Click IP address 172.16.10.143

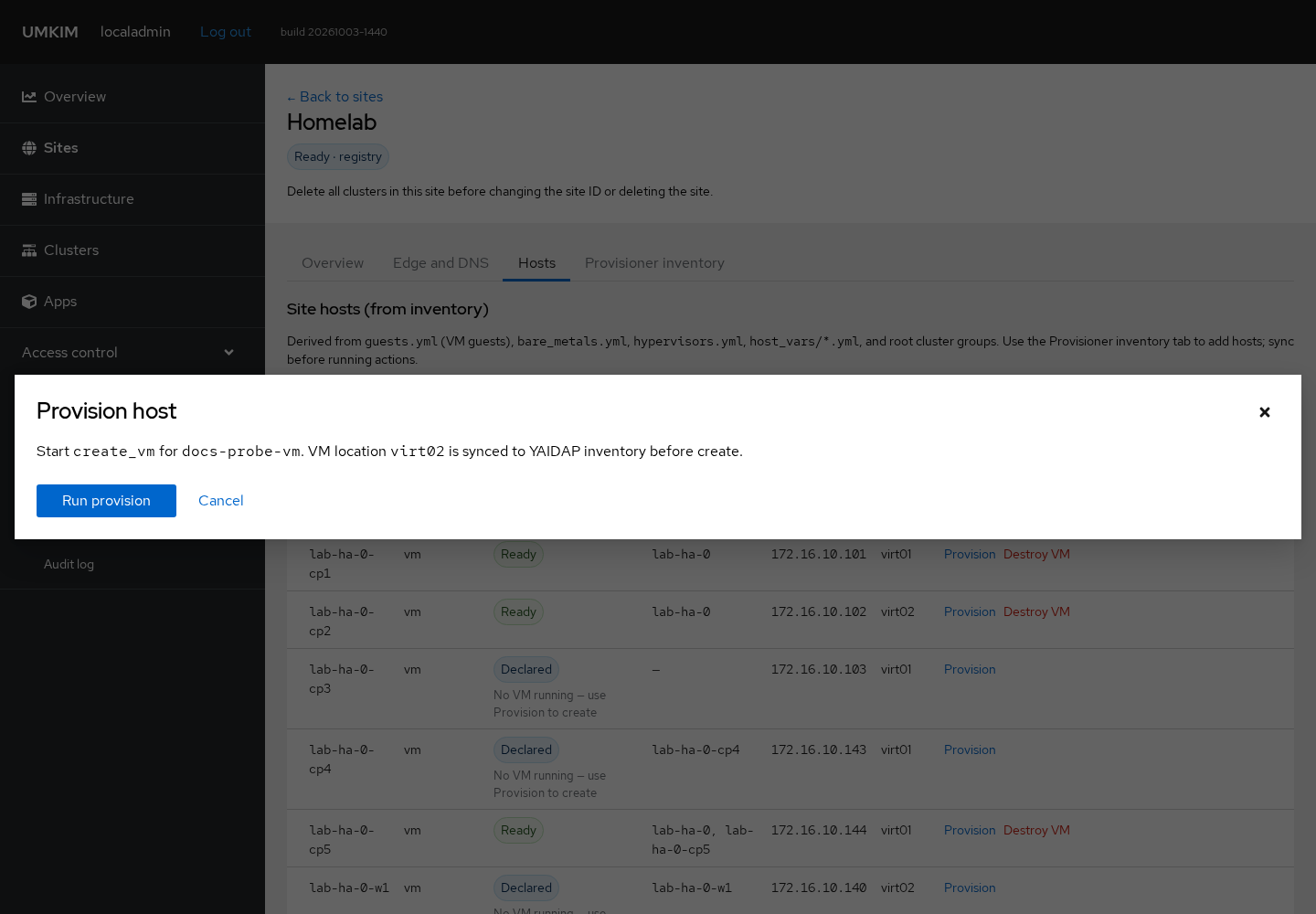(818, 750)
